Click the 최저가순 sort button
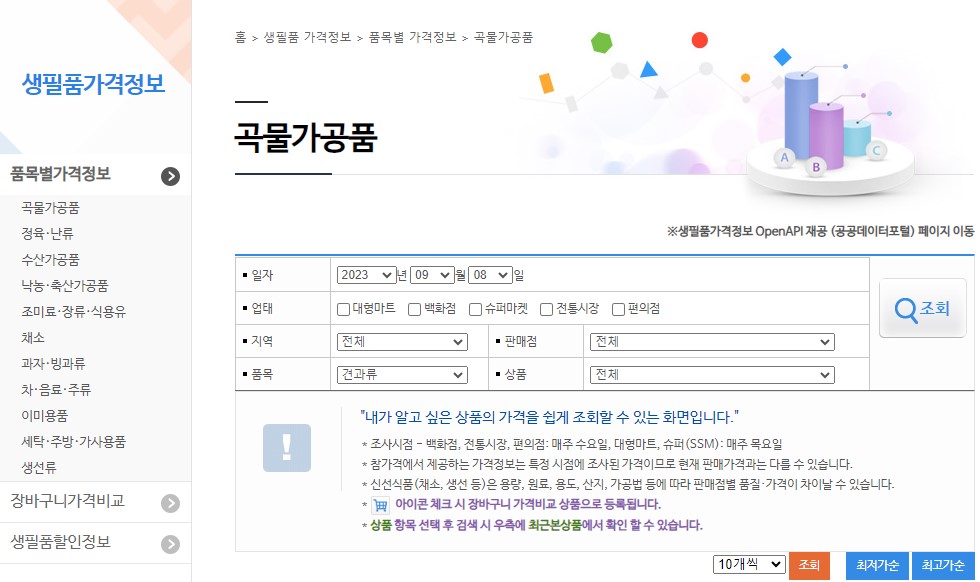 pyautogui.click(x=876, y=565)
